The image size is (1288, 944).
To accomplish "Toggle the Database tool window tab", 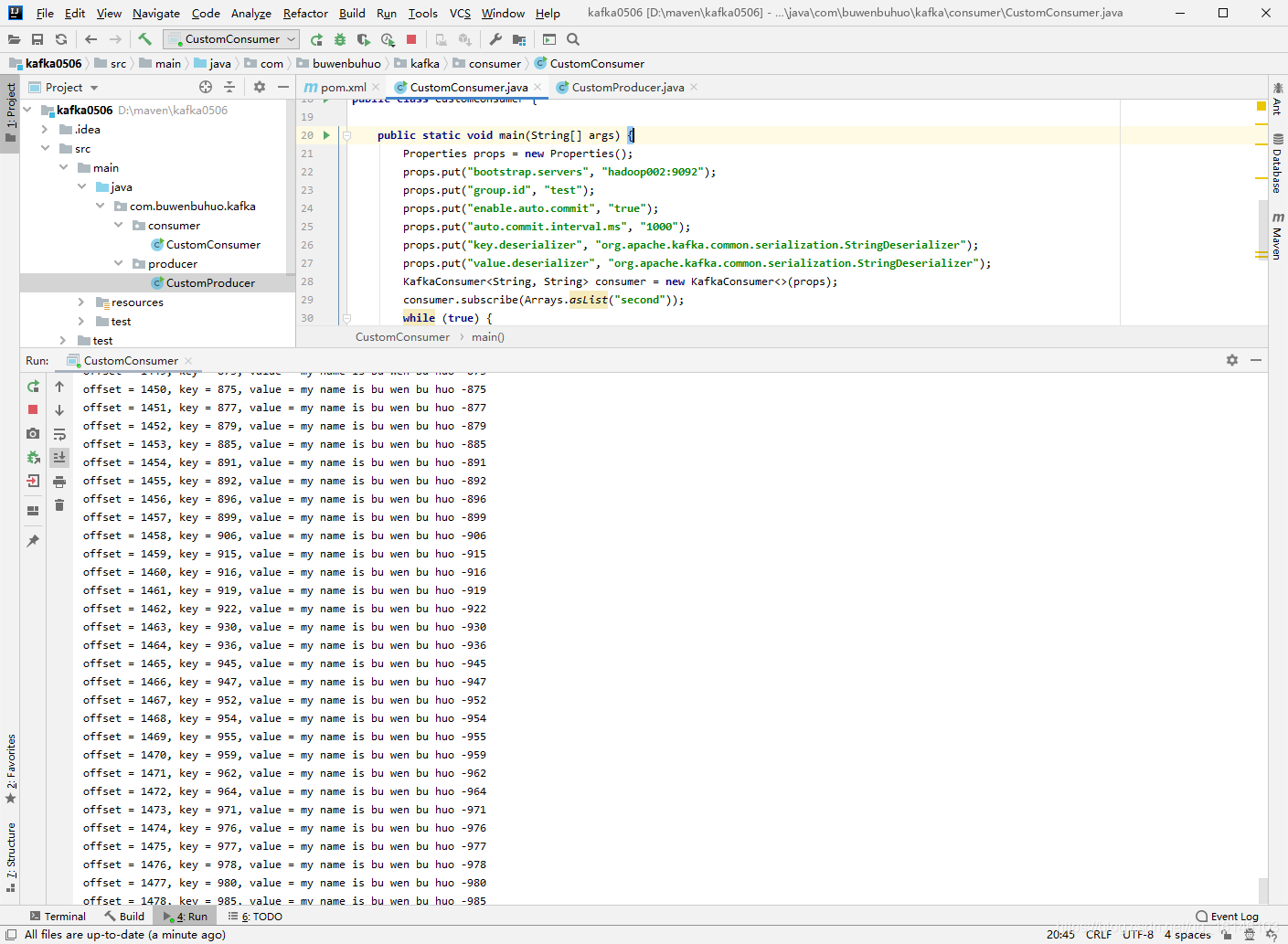I will [x=1278, y=164].
